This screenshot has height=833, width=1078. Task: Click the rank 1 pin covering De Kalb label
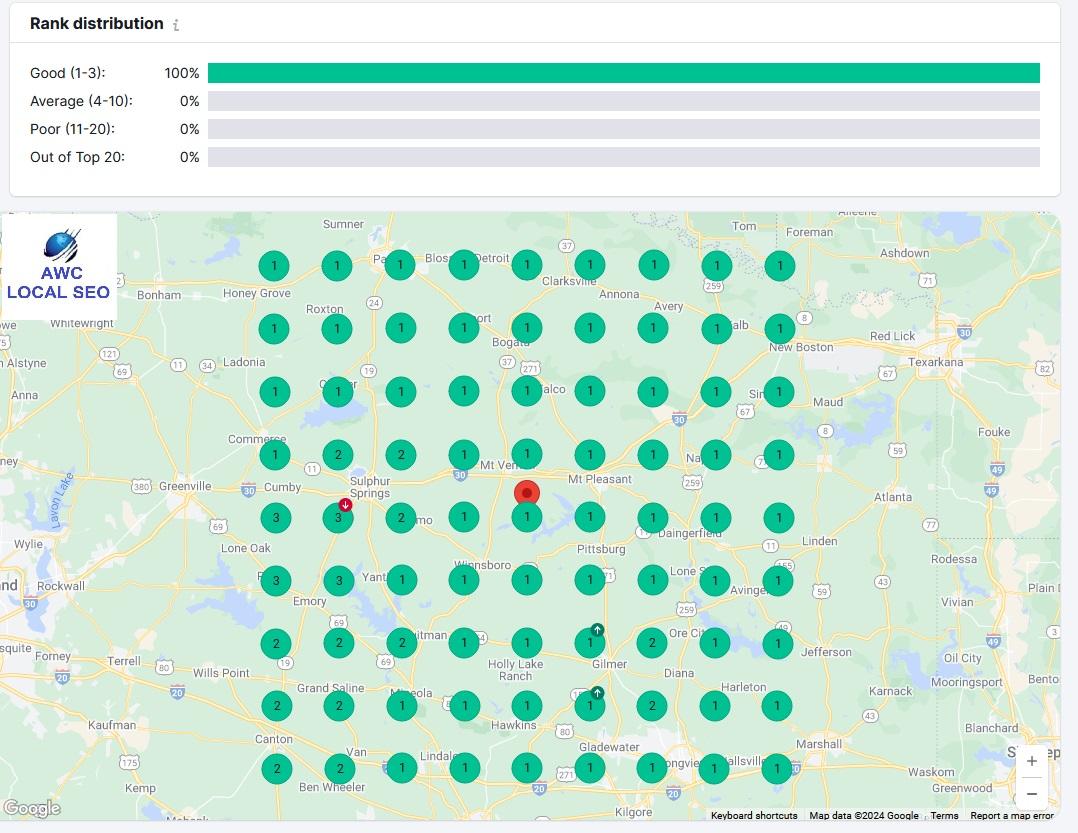point(716,329)
